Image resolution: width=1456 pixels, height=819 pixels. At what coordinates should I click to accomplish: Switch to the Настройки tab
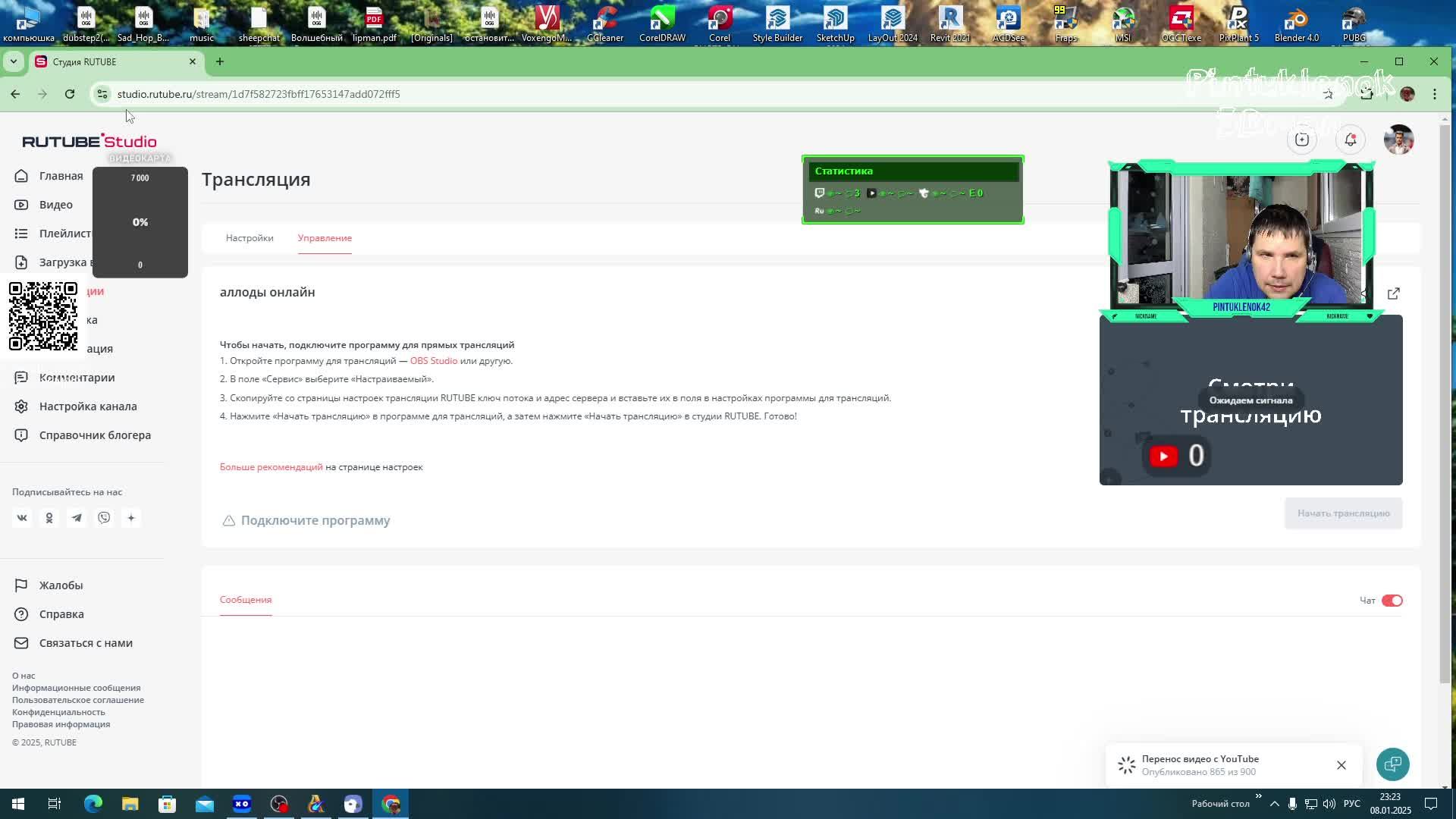(x=249, y=238)
